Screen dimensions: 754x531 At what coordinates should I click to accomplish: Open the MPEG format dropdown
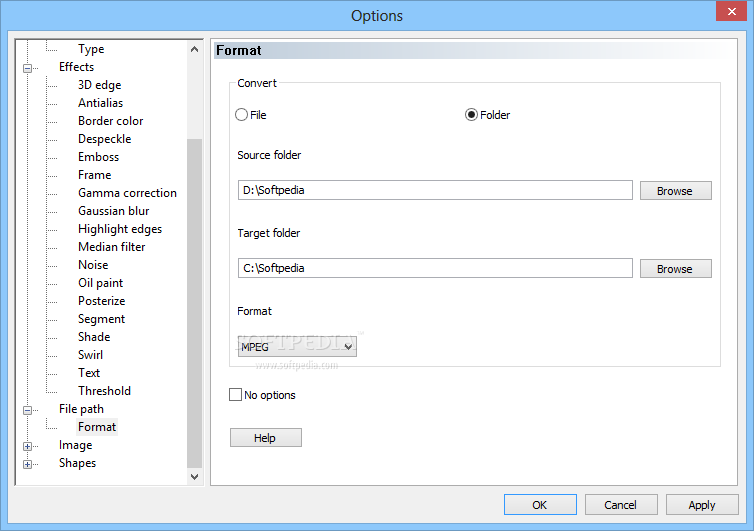pyautogui.click(x=297, y=346)
